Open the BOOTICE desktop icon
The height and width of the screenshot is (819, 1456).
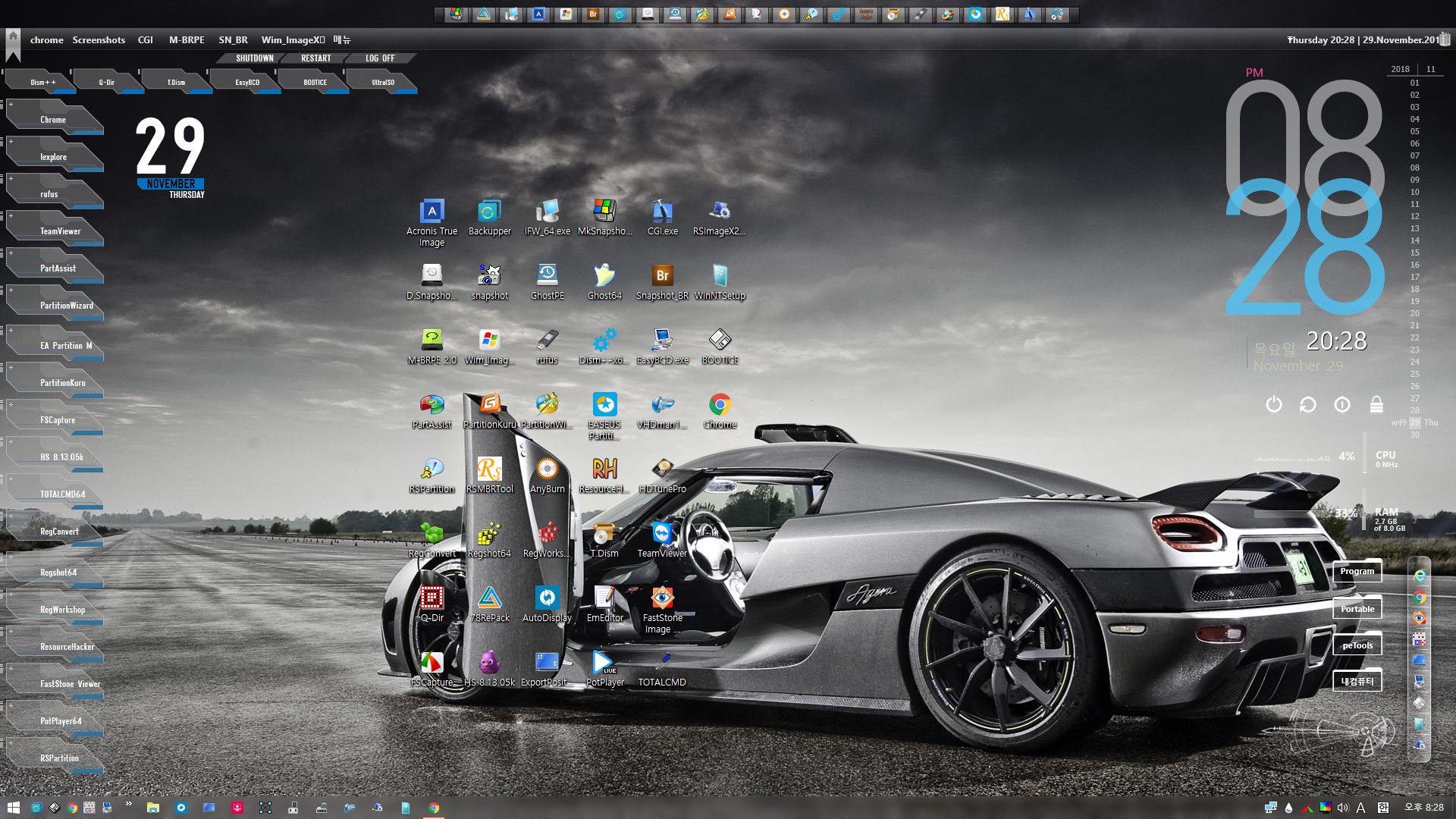(x=720, y=347)
